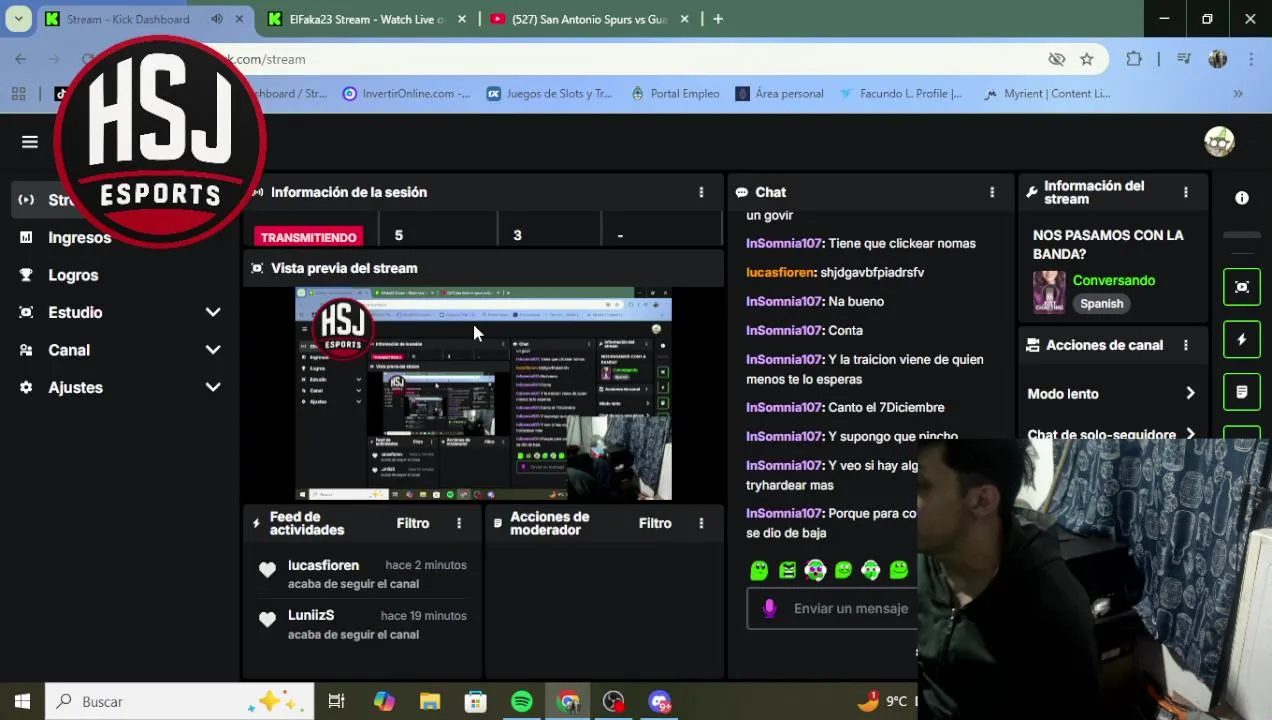This screenshot has width=1272, height=720.
Task: Open Chat de solo-seguidores settings
Action: pyautogui.click(x=1111, y=434)
